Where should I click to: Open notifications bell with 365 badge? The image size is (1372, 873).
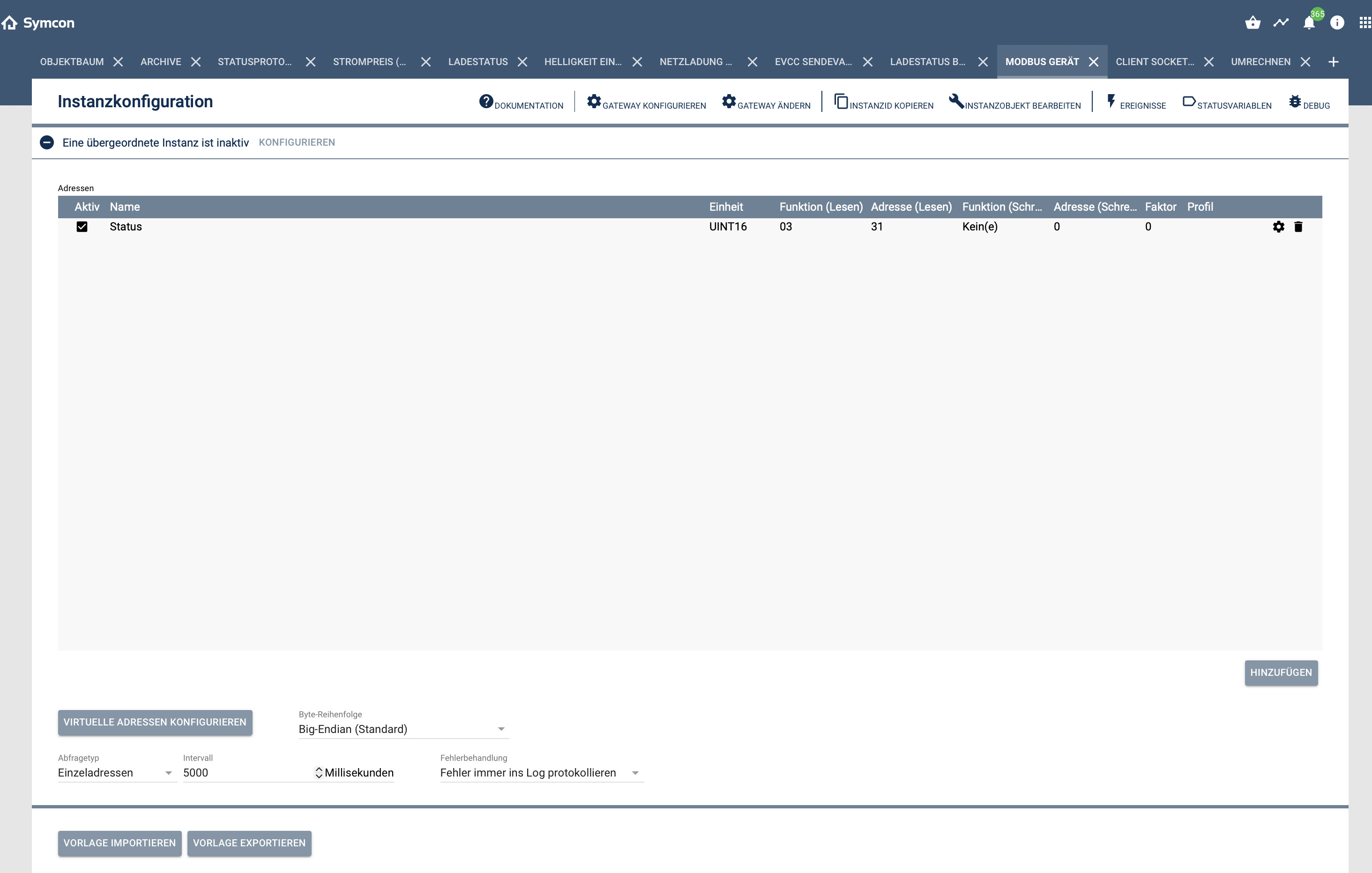(1309, 23)
